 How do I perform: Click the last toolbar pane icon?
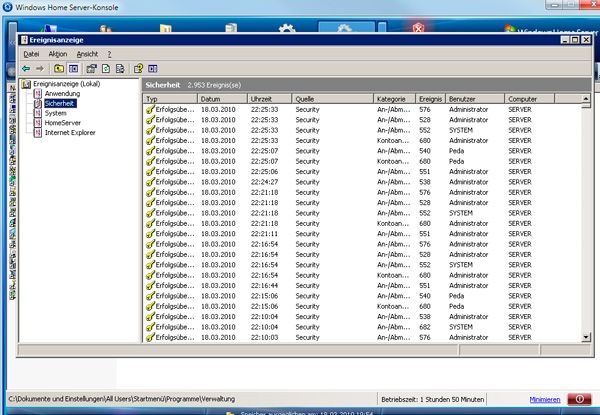153,68
